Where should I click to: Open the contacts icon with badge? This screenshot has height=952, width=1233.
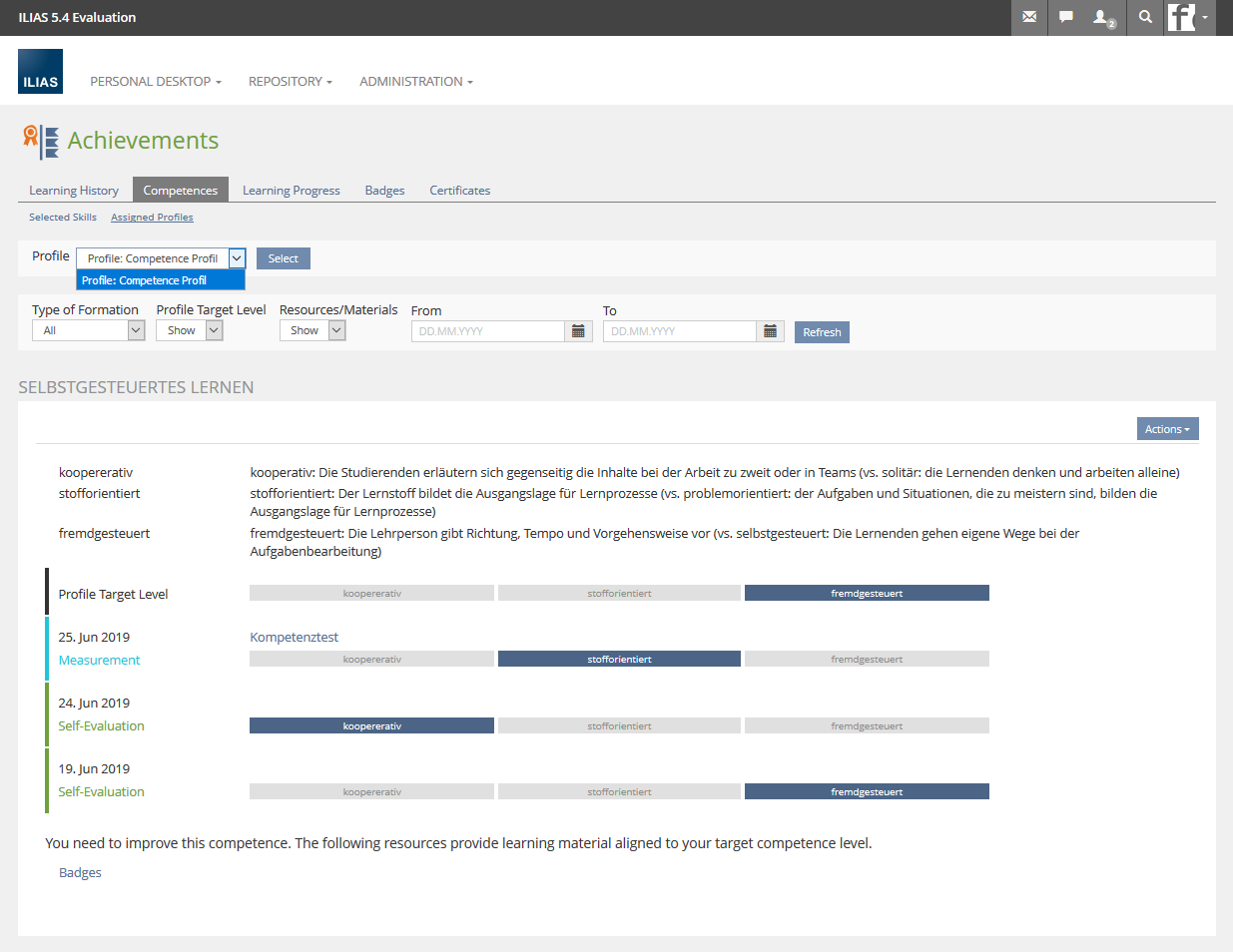1104,17
